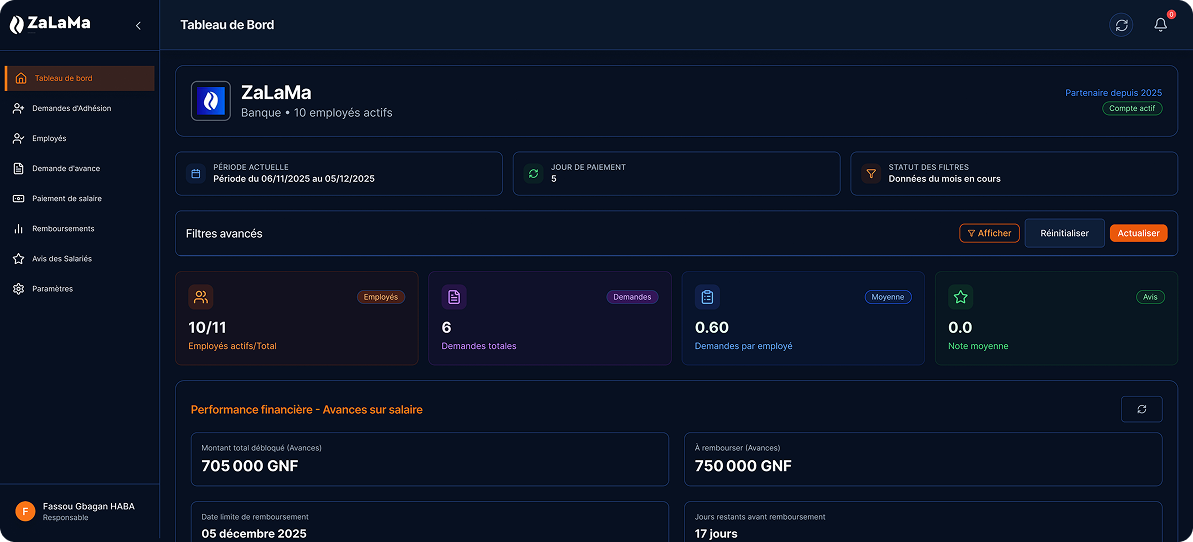Go to the Employés section
1193x542 pixels.
tap(49, 138)
